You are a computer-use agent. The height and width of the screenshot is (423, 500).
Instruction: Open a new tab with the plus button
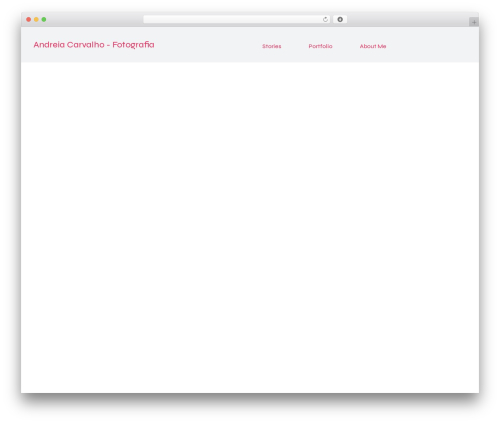point(474,22)
